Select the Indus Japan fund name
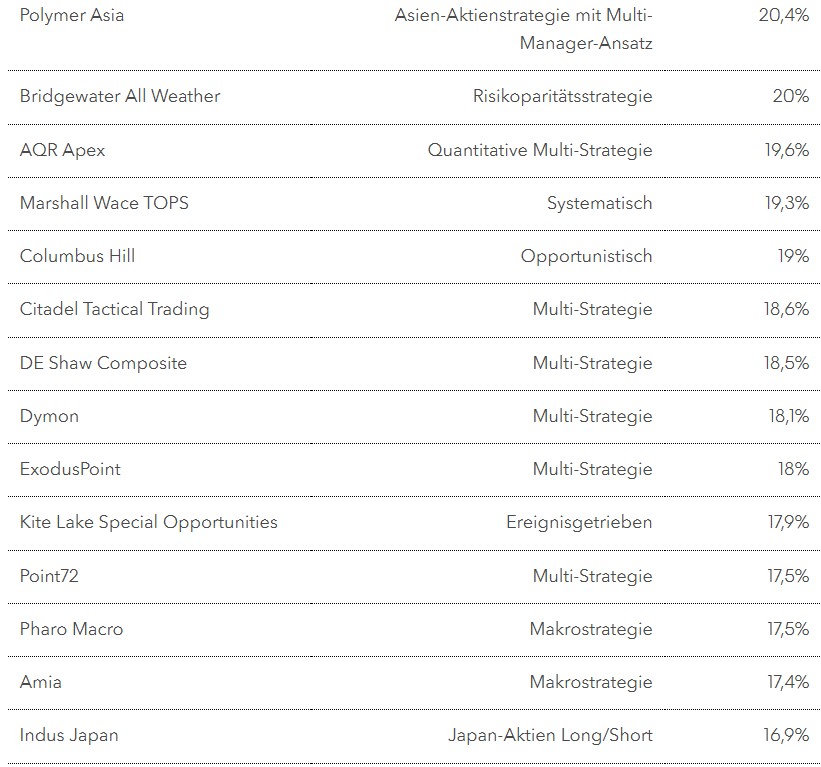This screenshot has height=767, width=821. [x=69, y=736]
